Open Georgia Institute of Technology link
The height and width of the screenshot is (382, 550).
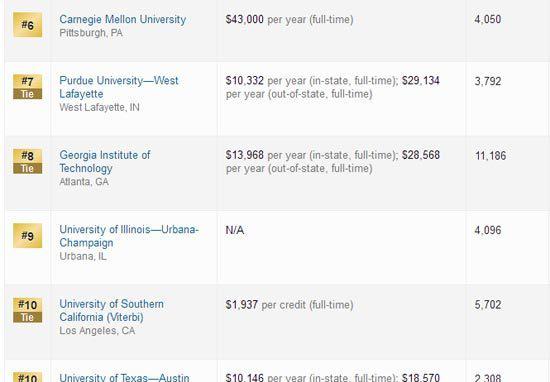click(105, 161)
